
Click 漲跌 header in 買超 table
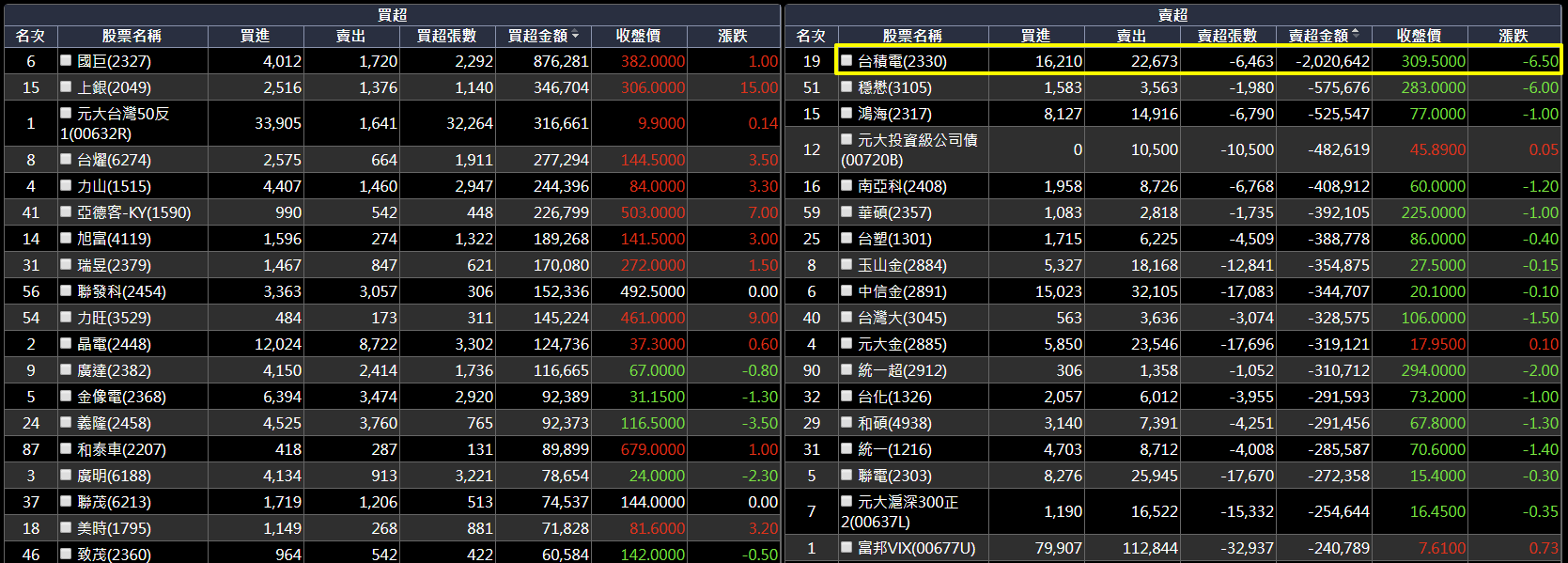tap(733, 36)
